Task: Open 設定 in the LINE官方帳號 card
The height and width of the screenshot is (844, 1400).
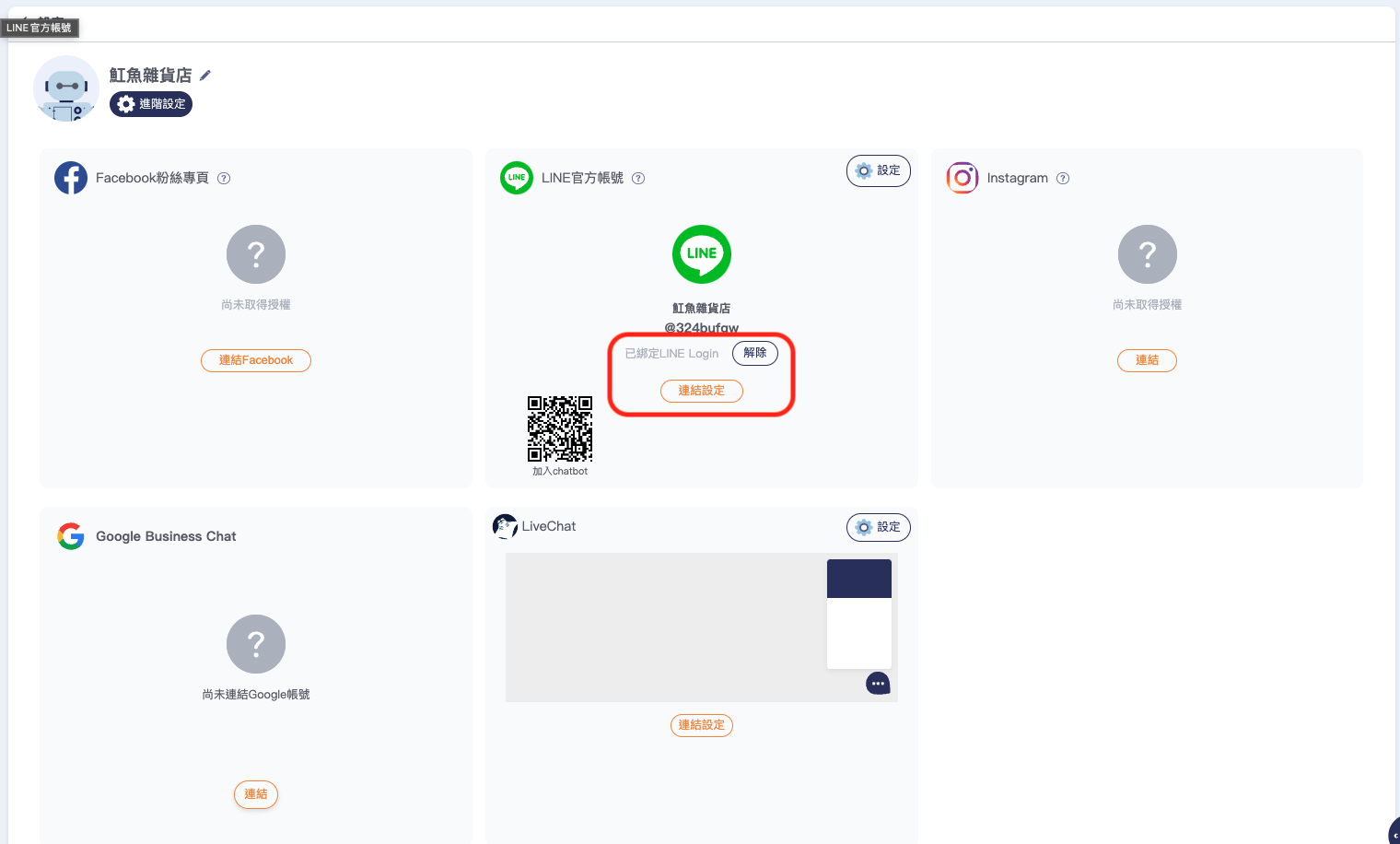Action: pyautogui.click(x=878, y=170)
